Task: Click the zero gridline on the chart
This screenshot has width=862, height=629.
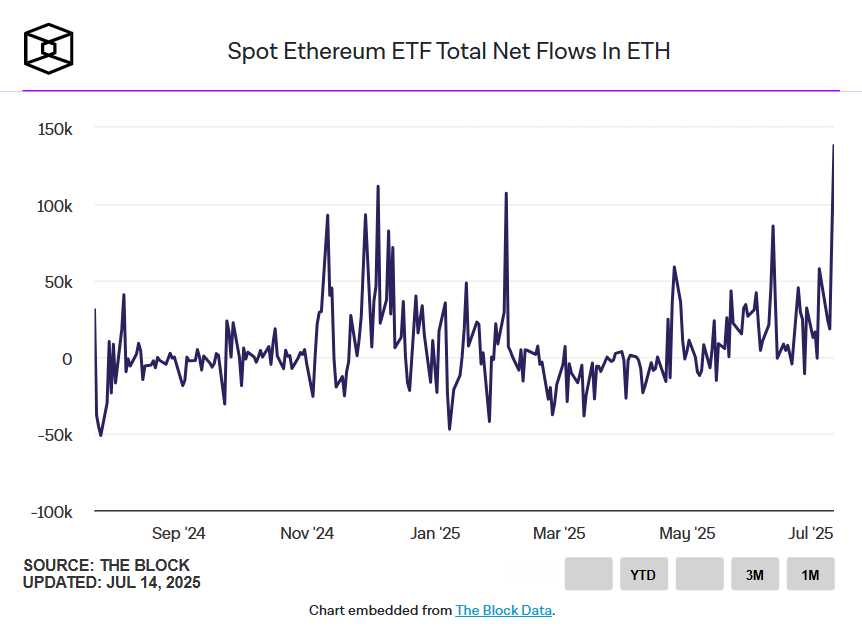Action: click(450, 359)
